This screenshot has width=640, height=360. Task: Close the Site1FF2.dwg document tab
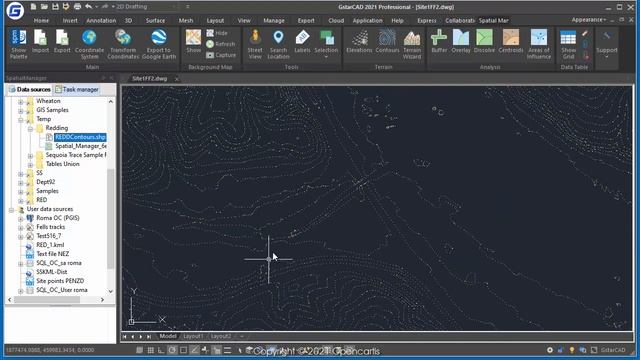177,79
